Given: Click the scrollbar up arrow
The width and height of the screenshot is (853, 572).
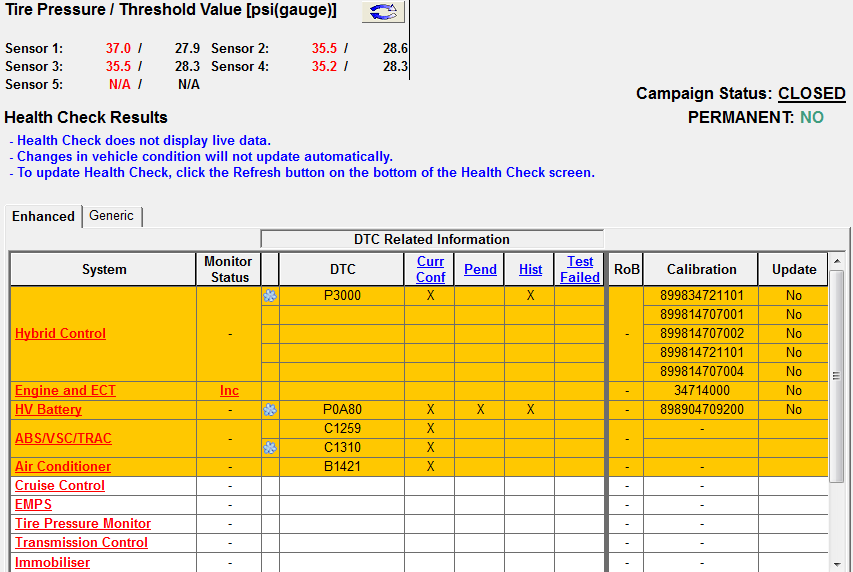Looking at the screenshot, I should point(837,279).
